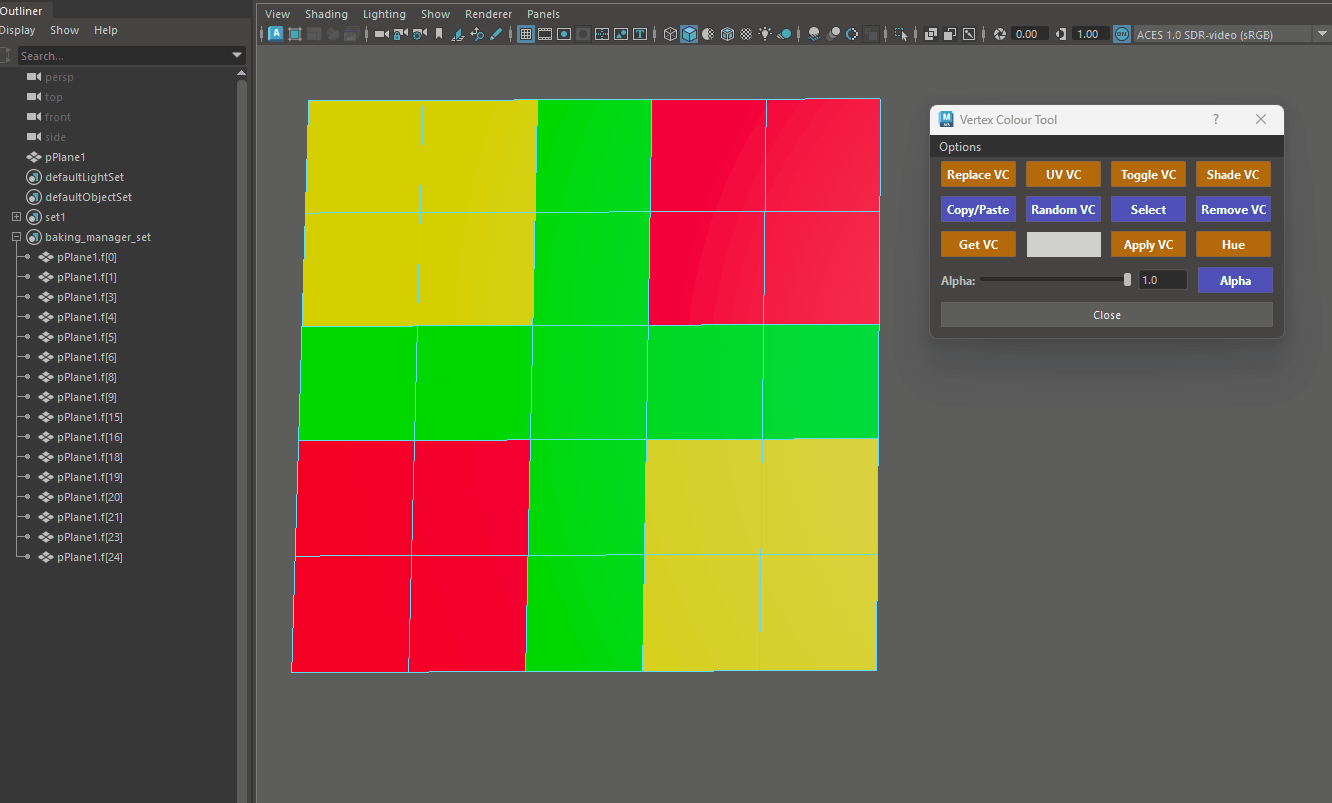Open the viewport Shading menu
The image size is (1332, 803).
click(x=326, y=14)
